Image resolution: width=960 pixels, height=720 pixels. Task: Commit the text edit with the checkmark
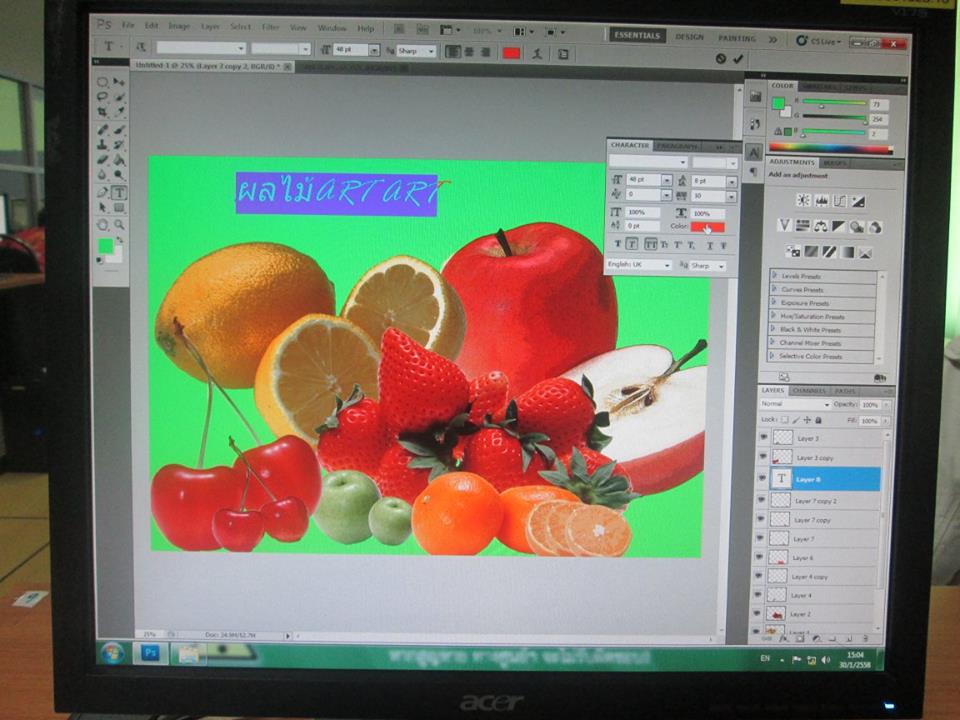click(x=739, y=59)
